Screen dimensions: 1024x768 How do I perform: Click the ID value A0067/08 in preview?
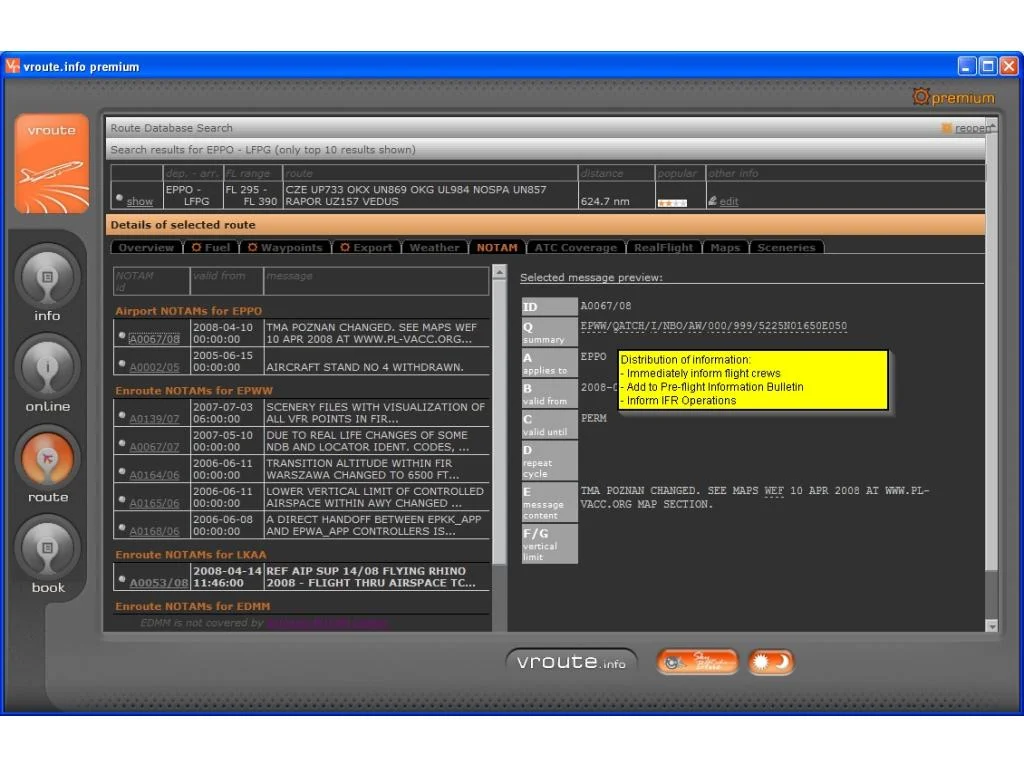point(606,306)
